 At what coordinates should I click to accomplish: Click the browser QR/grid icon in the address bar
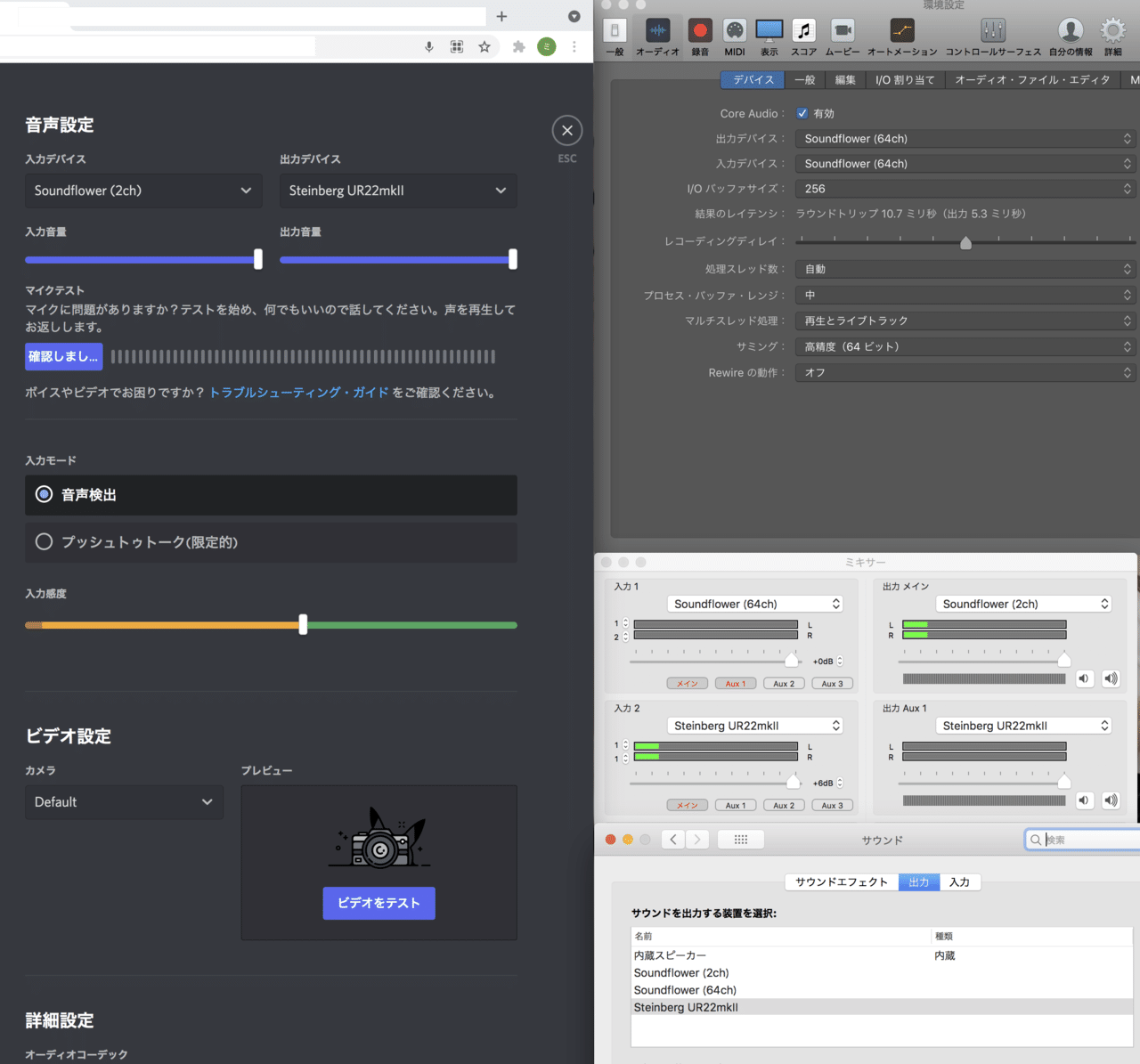tap(457, 47)
